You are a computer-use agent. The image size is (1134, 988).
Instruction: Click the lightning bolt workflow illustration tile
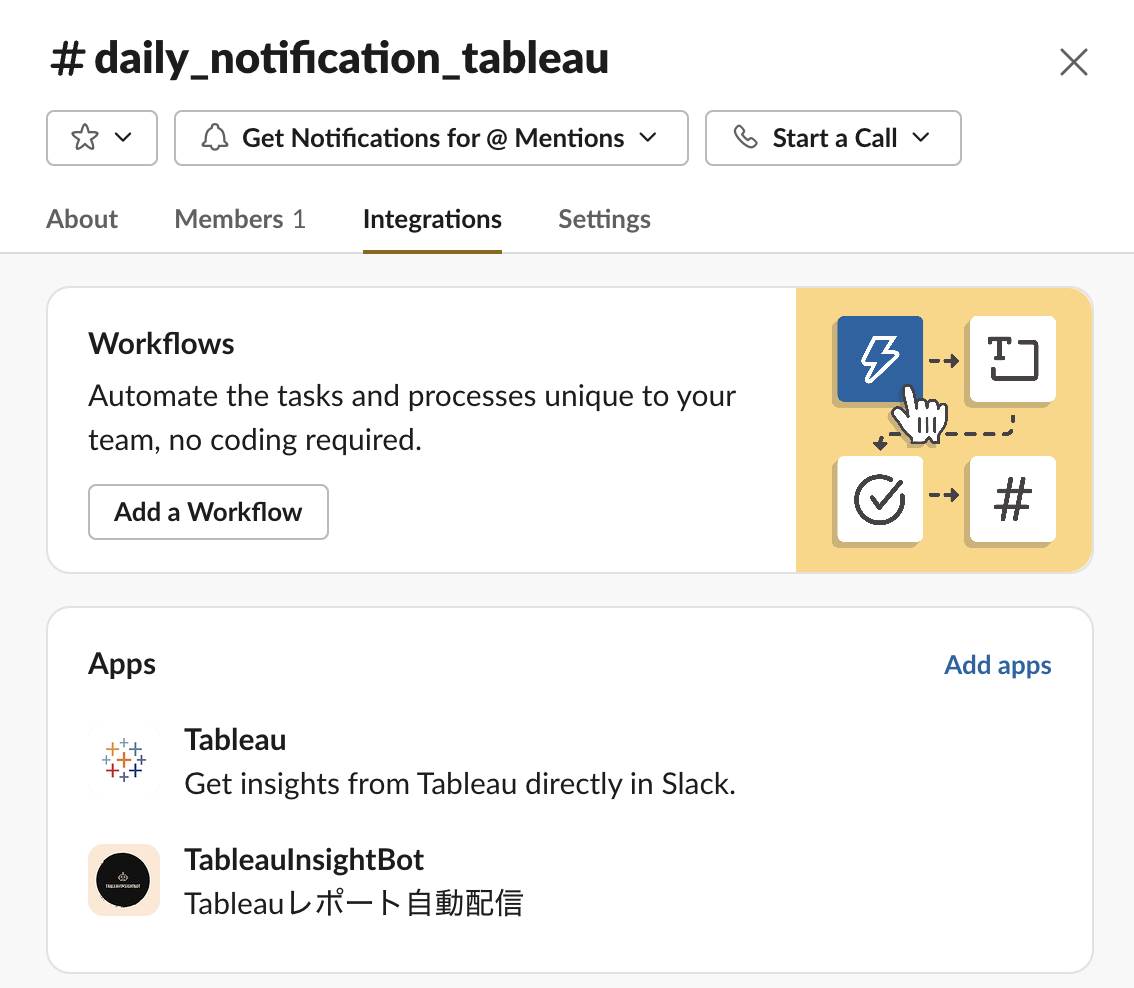pos(879,359)
